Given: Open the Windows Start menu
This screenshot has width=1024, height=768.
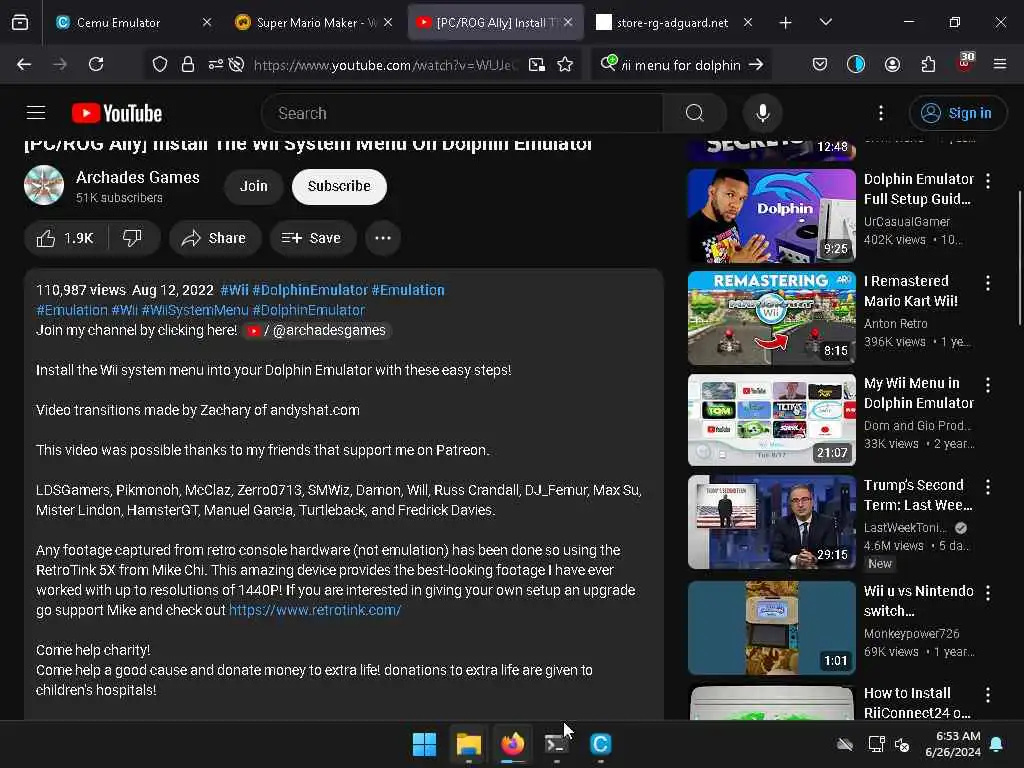Looking at the screenshot, I should pyautogui.click(x=424, y=744).
